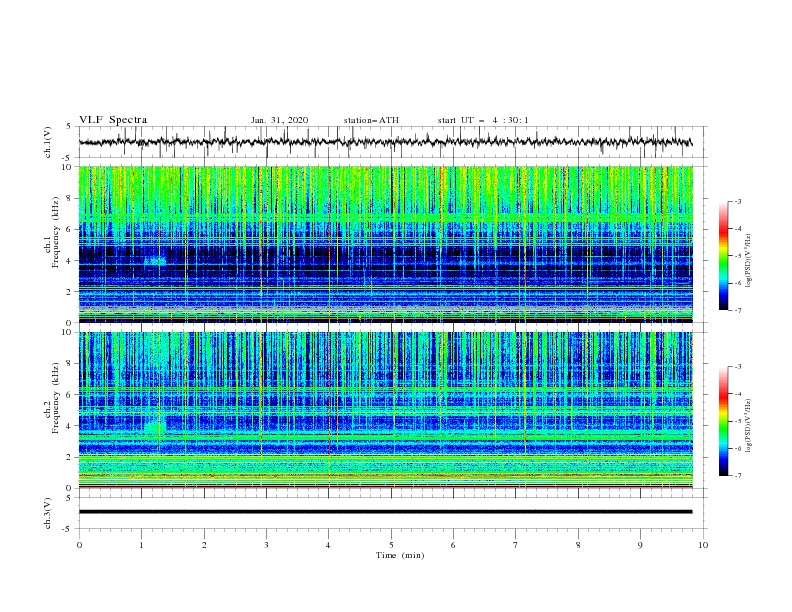The height and width of the screenshot is (612, 792).
Task: Click the "2" tick on the time axis
Action: [x=204, y=545]
